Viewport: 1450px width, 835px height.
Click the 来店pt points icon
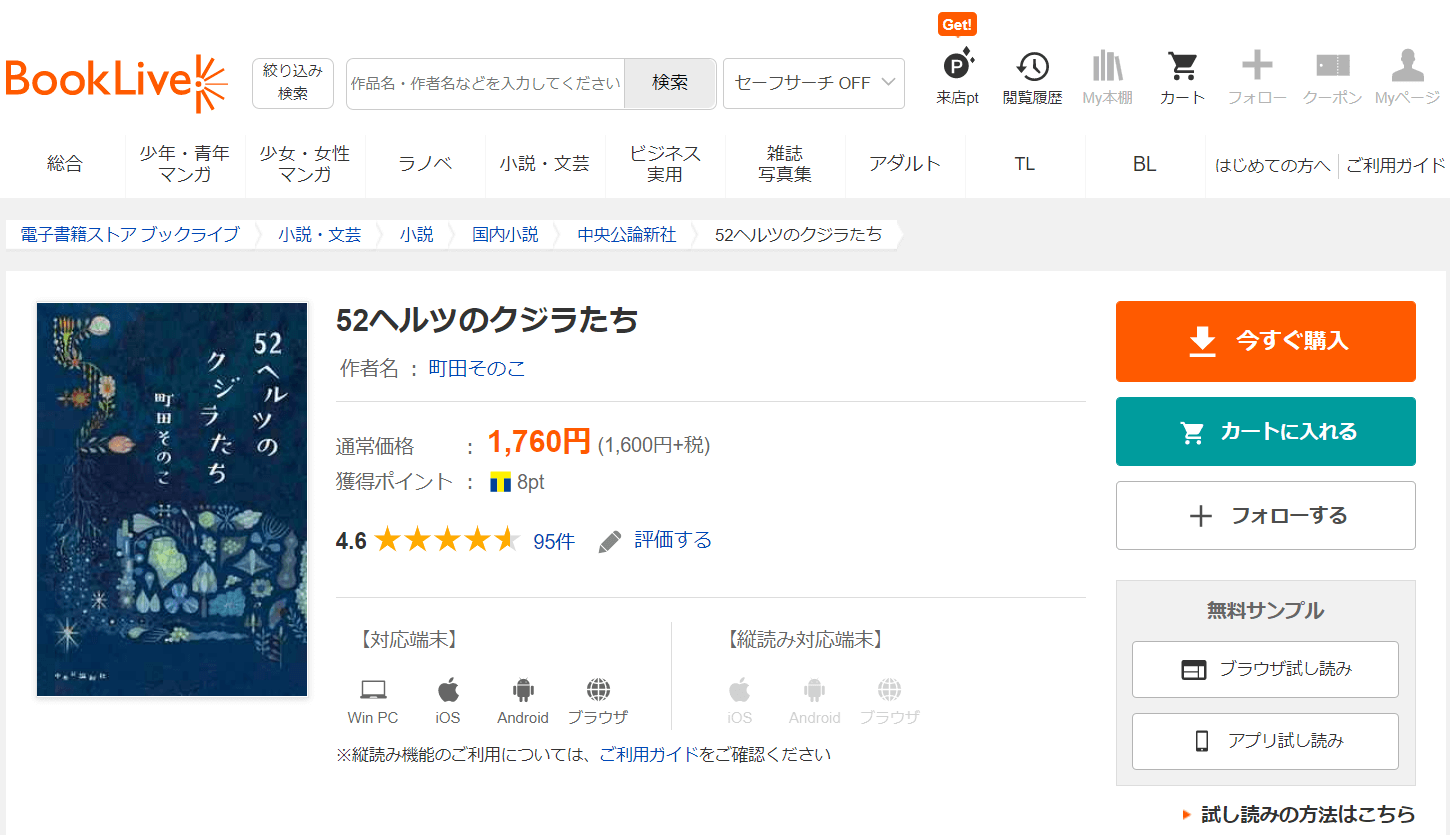(x=957, y=69)
